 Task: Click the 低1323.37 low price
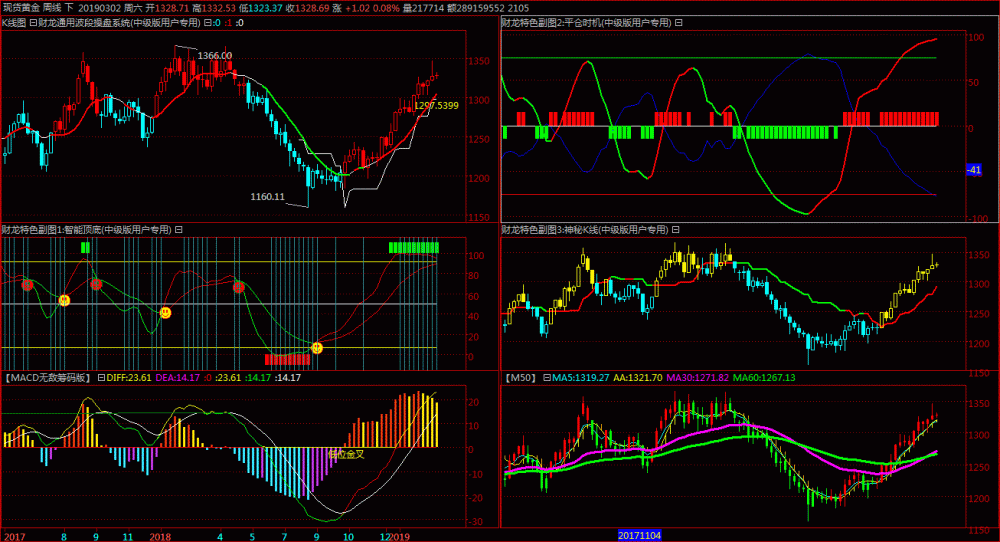point(261,8)
